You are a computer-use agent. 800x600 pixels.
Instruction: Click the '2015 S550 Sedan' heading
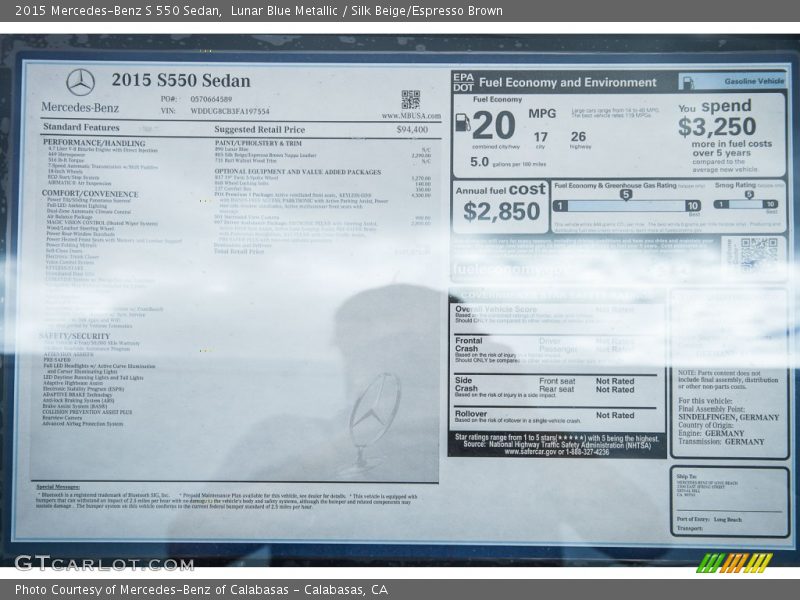tap(181, 80)
